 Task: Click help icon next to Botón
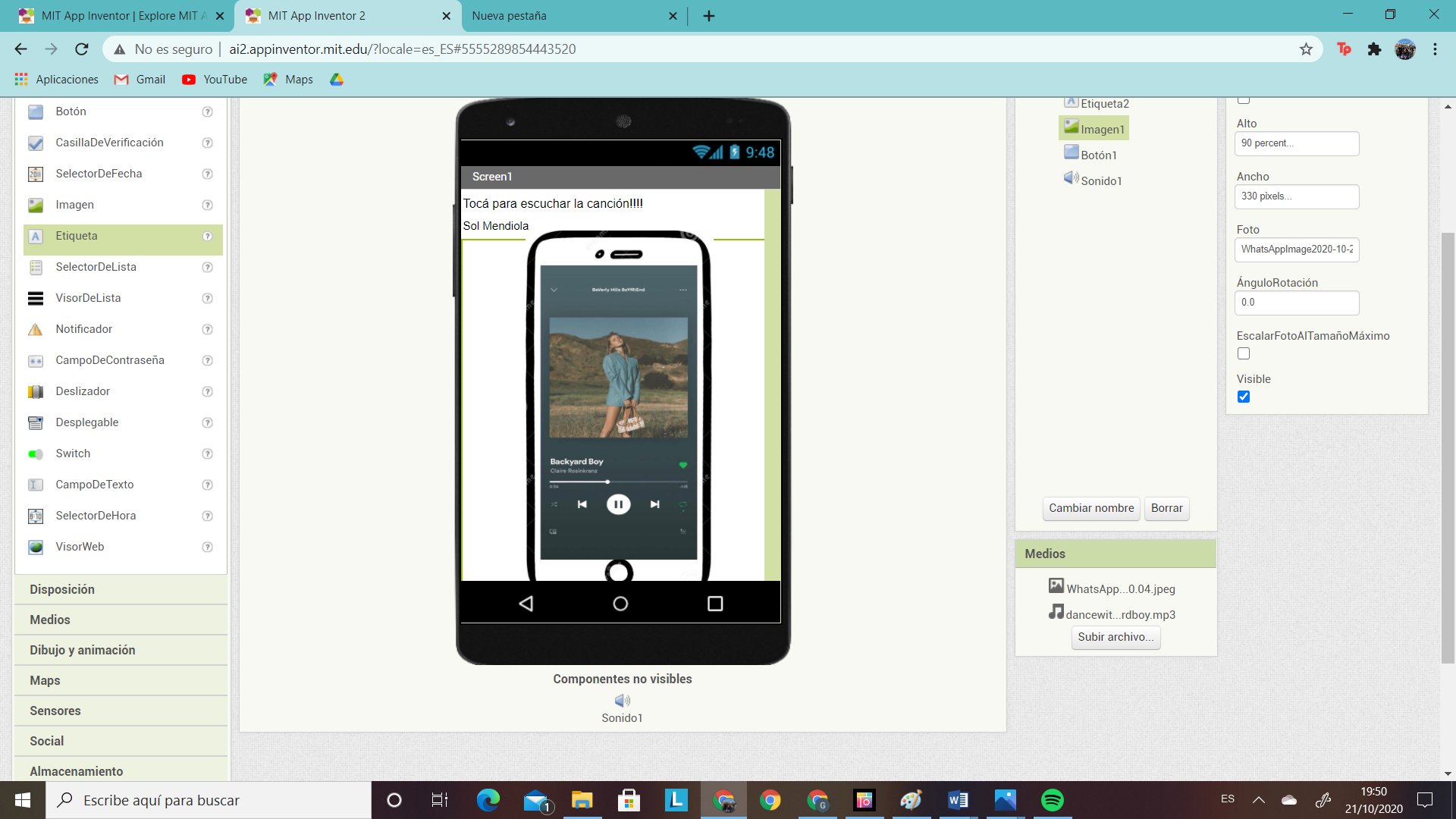pyautogui.click(x=207, y=111)
